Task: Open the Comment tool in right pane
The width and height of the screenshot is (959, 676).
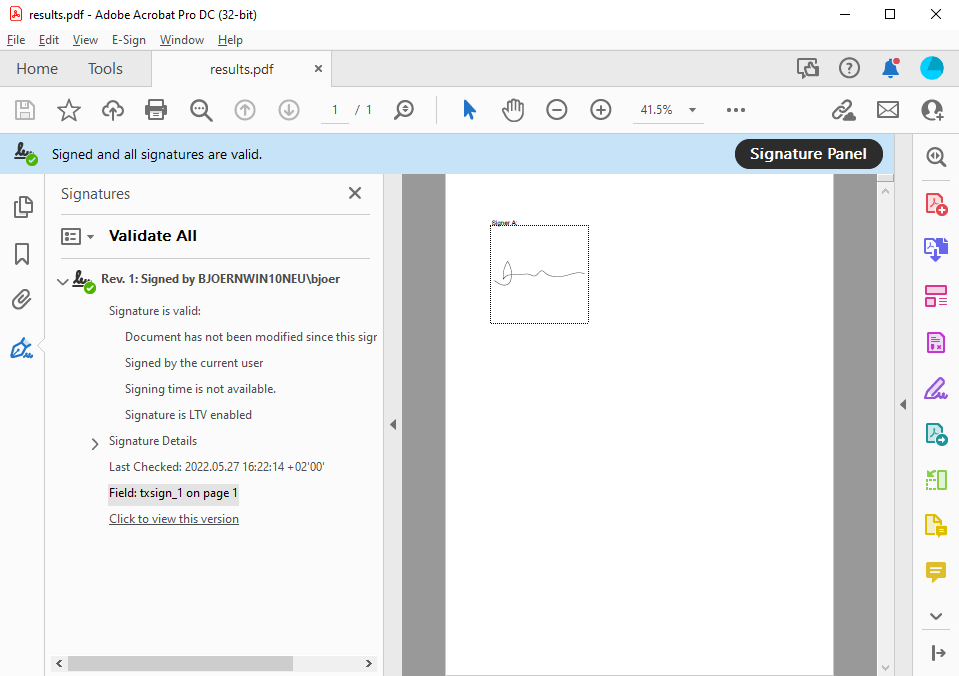Action: coord(936,572)
